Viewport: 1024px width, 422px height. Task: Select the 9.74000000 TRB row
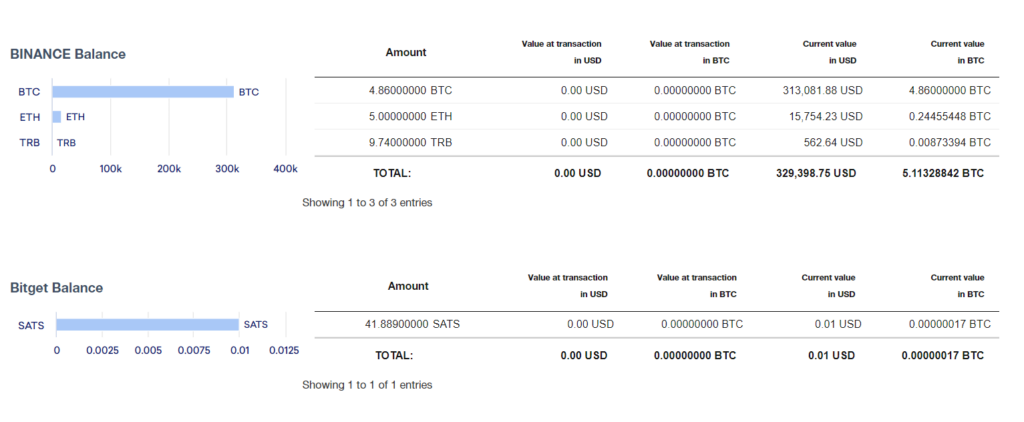tap(657, 143)
